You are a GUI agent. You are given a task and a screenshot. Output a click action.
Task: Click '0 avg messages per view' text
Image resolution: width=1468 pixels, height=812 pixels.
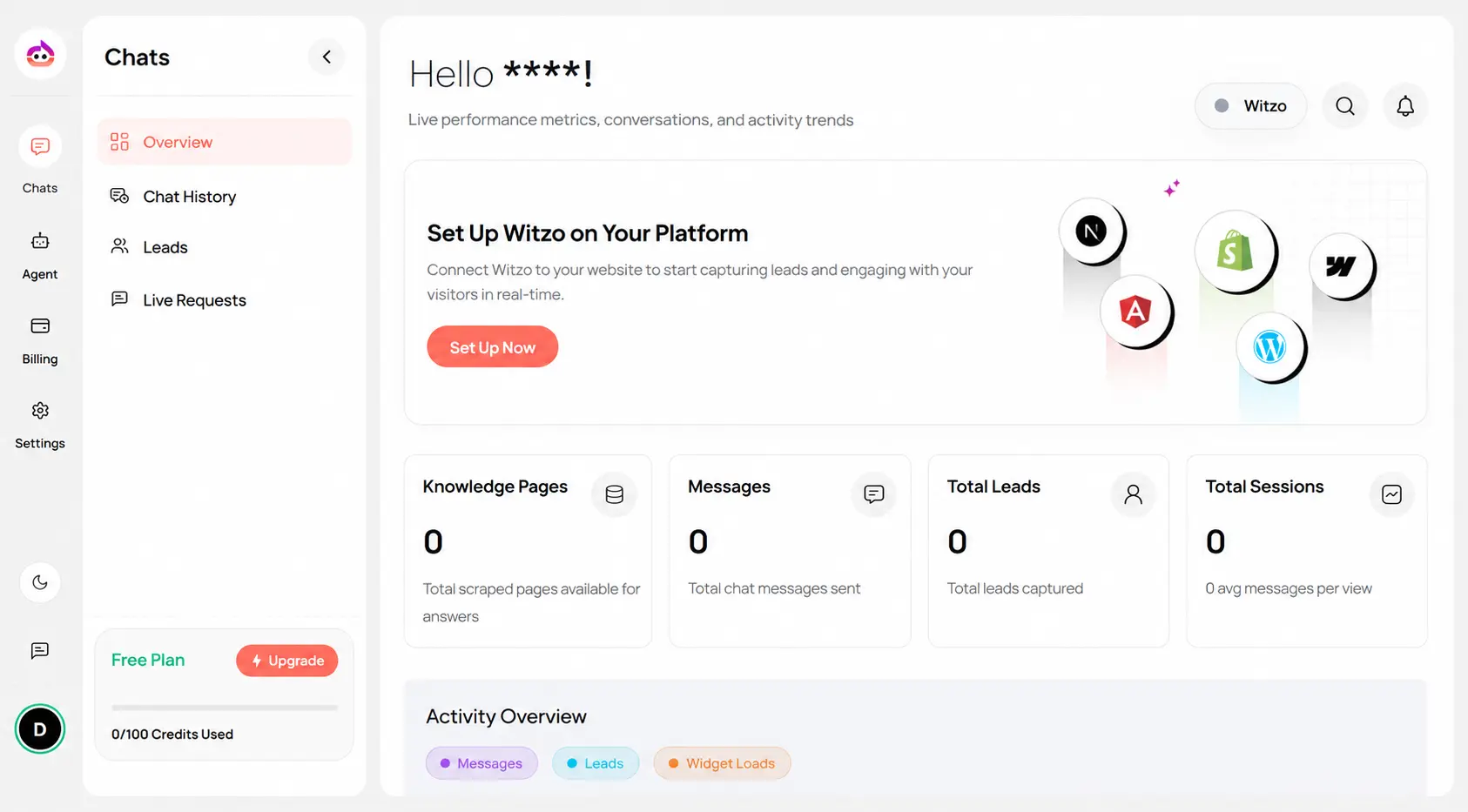coord(1289,588)
